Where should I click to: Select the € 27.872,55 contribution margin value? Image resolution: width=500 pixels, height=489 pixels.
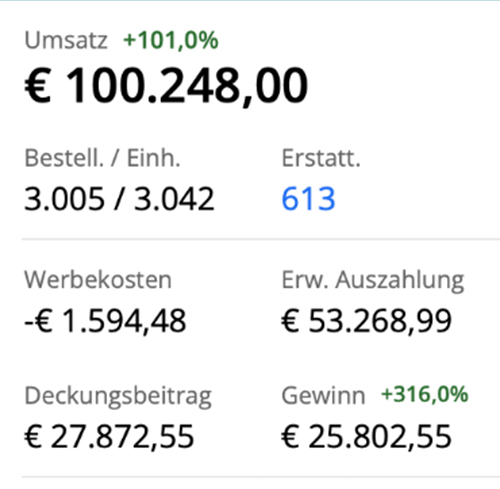pyautogui.click(x=109, y=436)
